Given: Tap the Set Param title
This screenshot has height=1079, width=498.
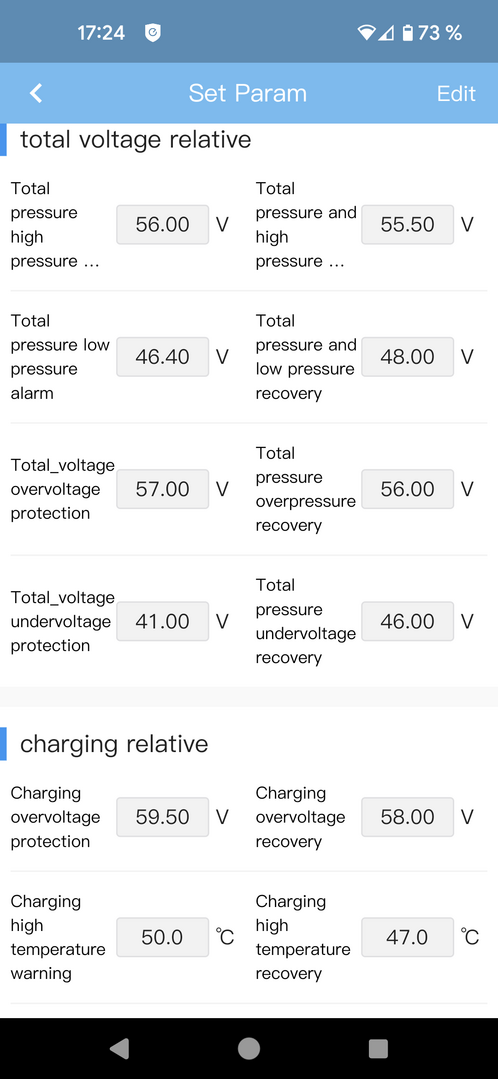Looking at the screenshot, I should coord(248,93).
